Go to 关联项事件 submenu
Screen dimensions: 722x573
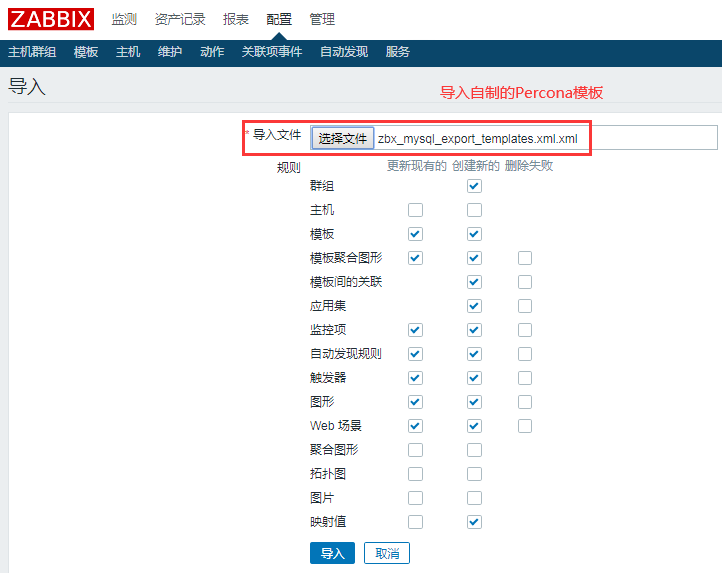click(272, 52)
